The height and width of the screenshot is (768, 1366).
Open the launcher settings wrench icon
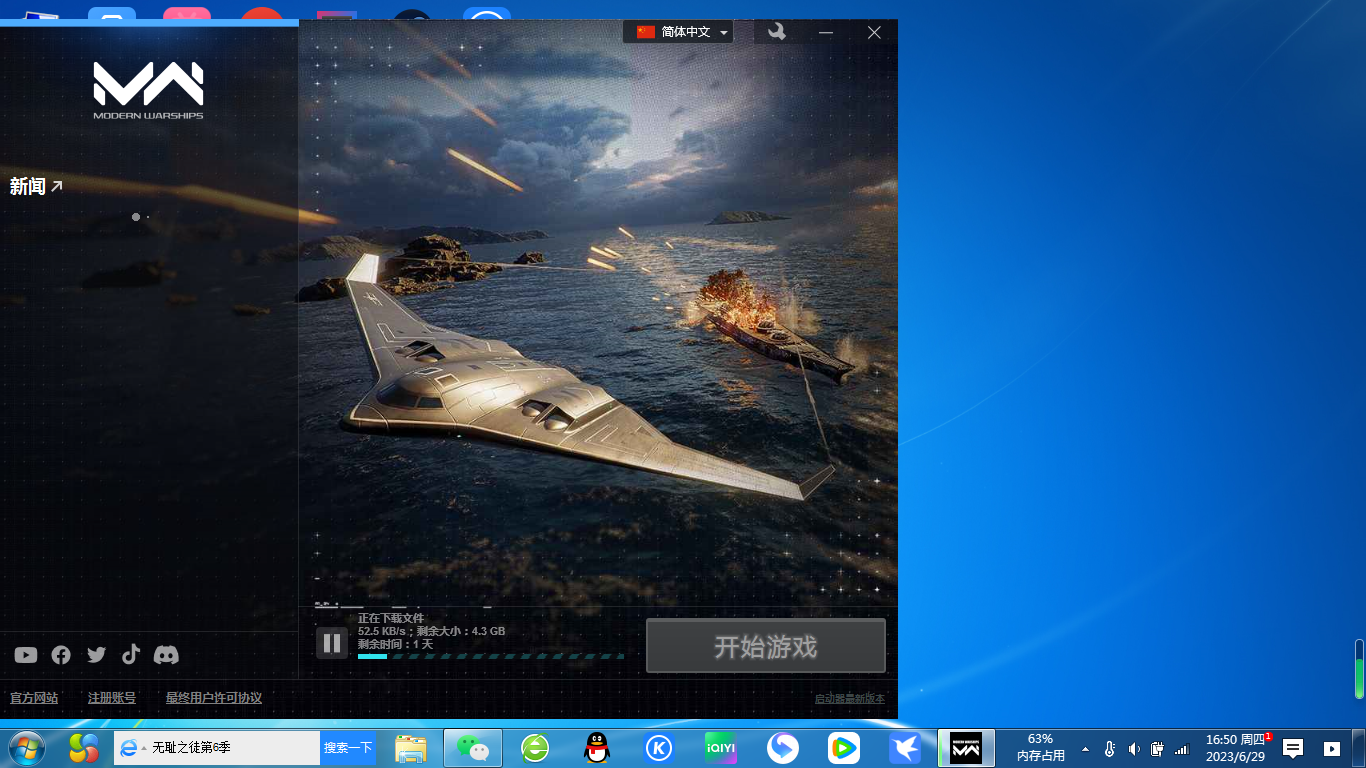776,32
